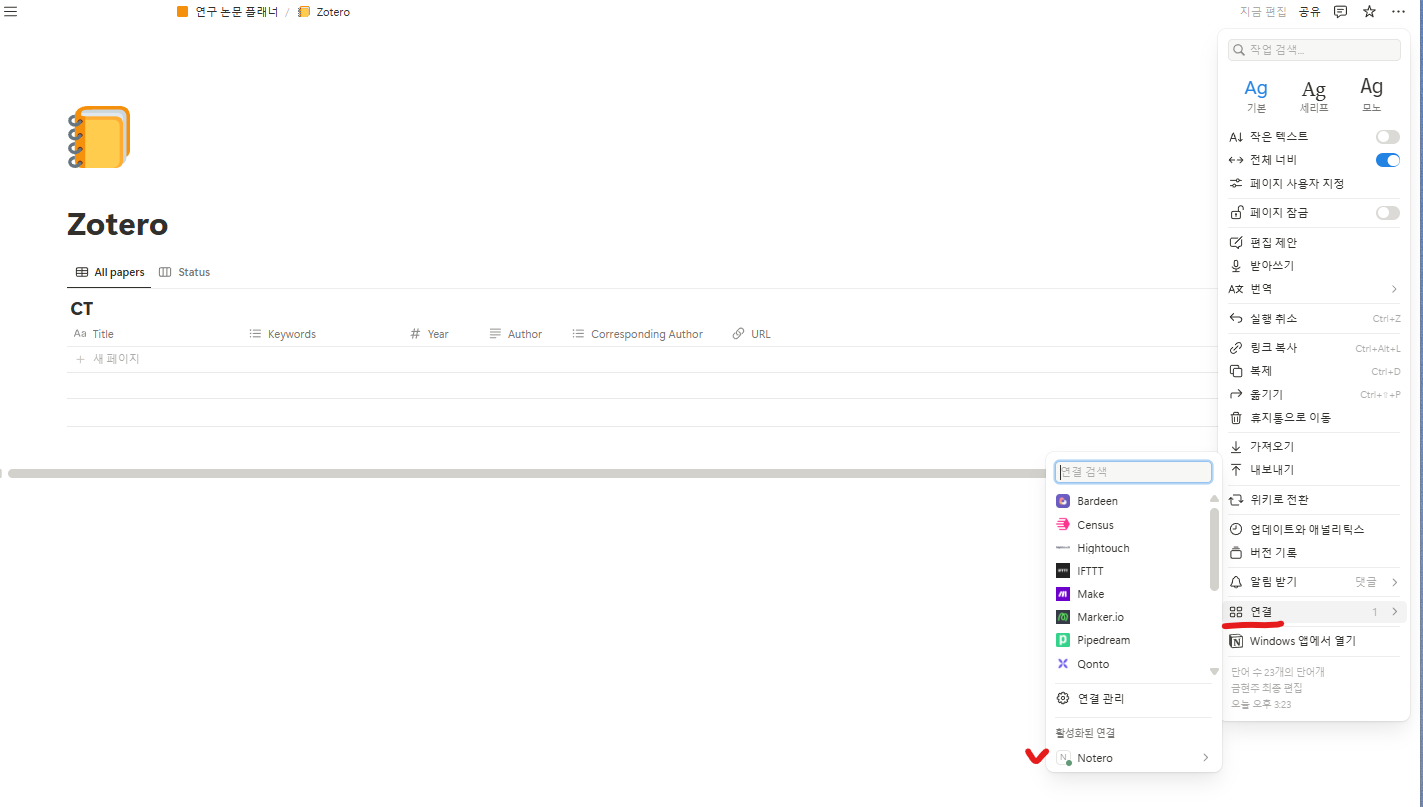Click the URL column header

(752, 334)
